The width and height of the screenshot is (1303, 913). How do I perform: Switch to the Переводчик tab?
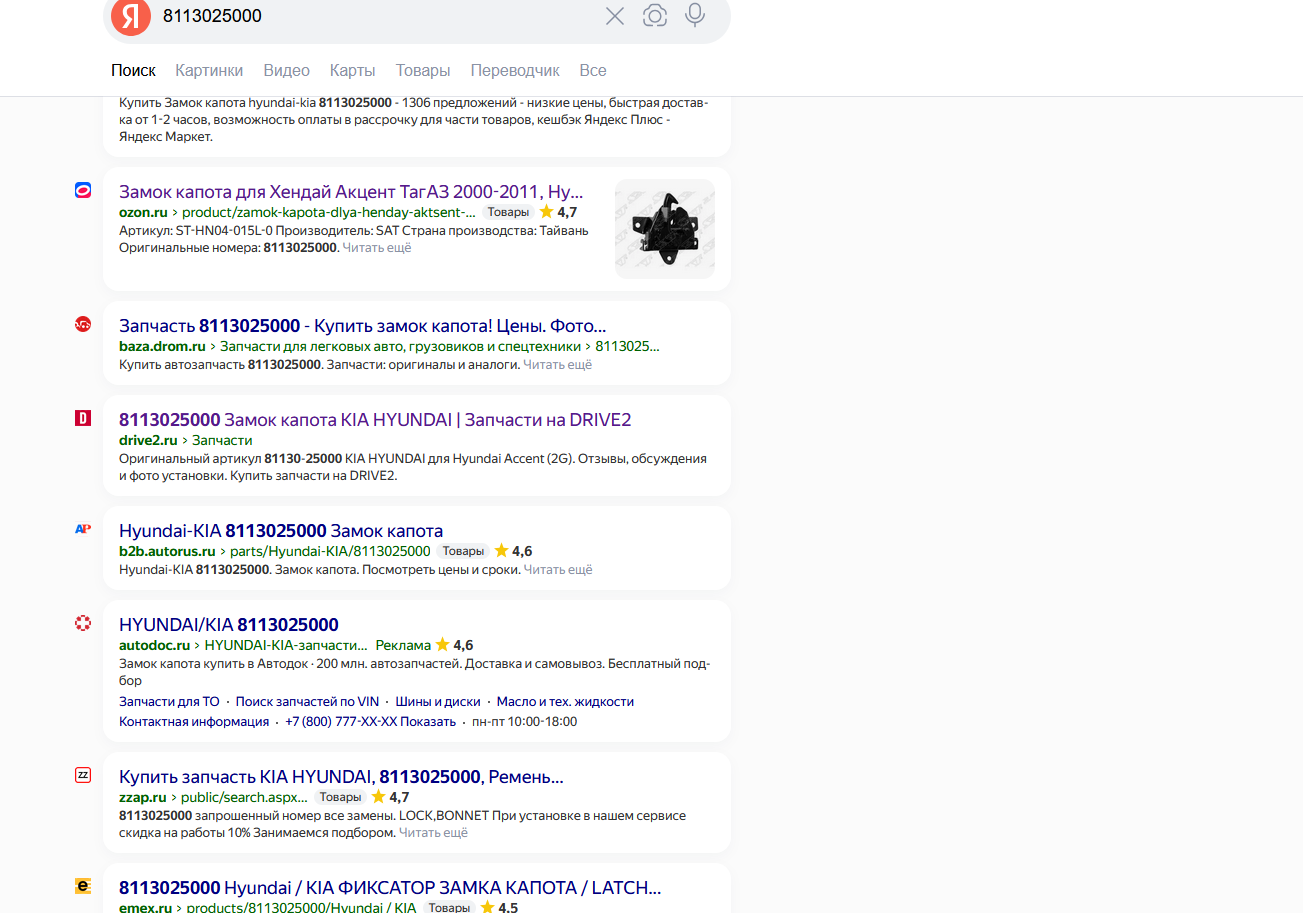515,70
